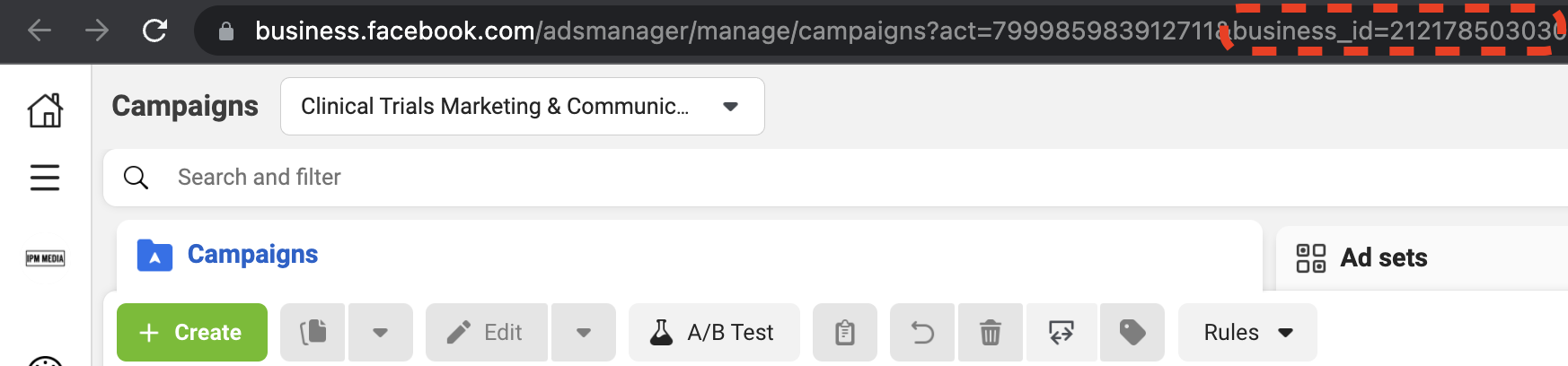Screen dimensions: 1568x366
Task: Open the A/B Test flask button
Action: [714, 332]
